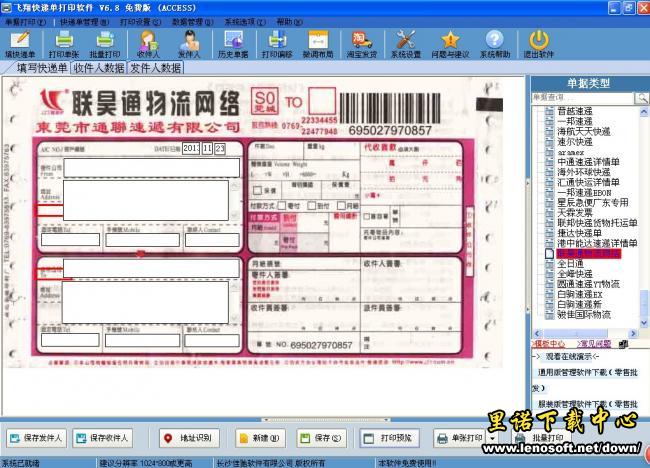
Task: Click the 保存发件人 button
Action: tap(36, 438)
